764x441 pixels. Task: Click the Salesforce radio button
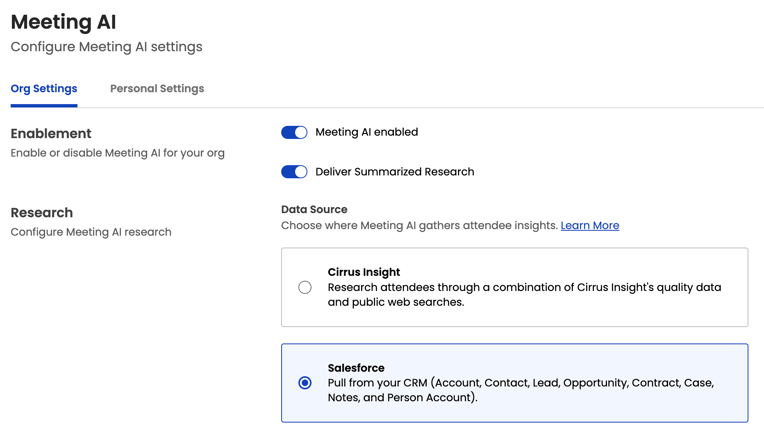coord(305,383)
